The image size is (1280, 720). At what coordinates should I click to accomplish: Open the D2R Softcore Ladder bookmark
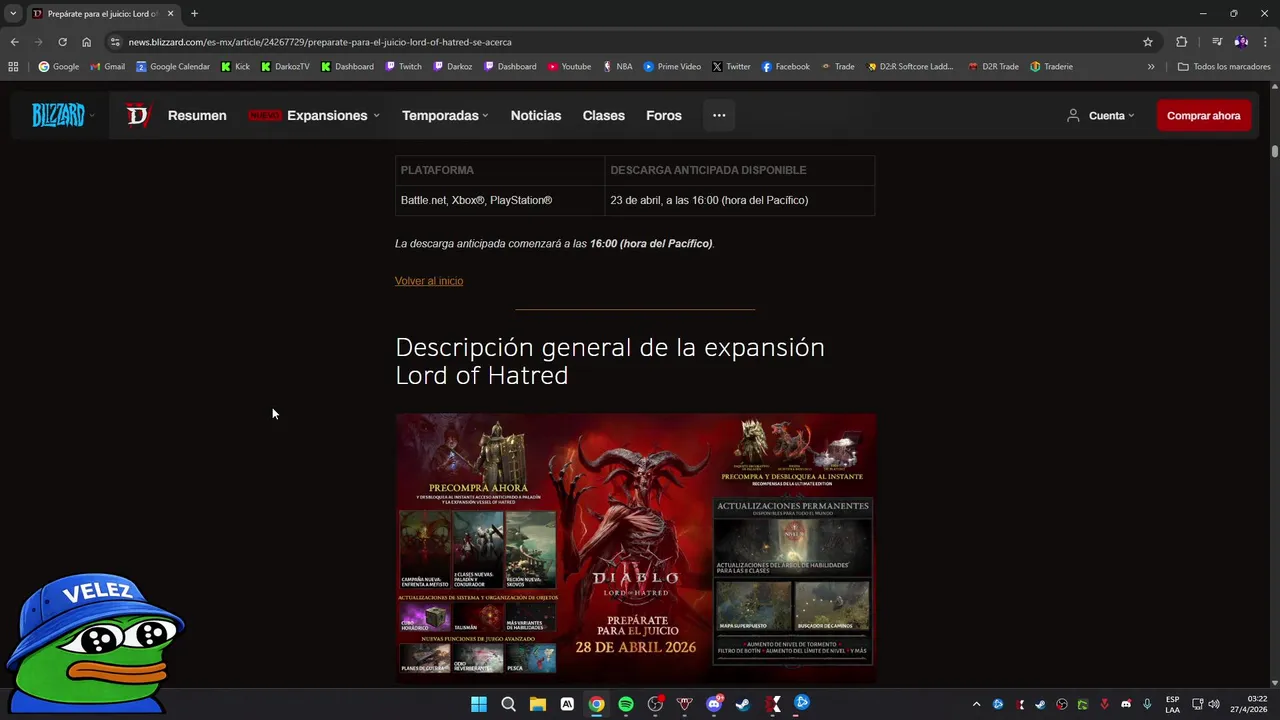[x=911, y=67]
